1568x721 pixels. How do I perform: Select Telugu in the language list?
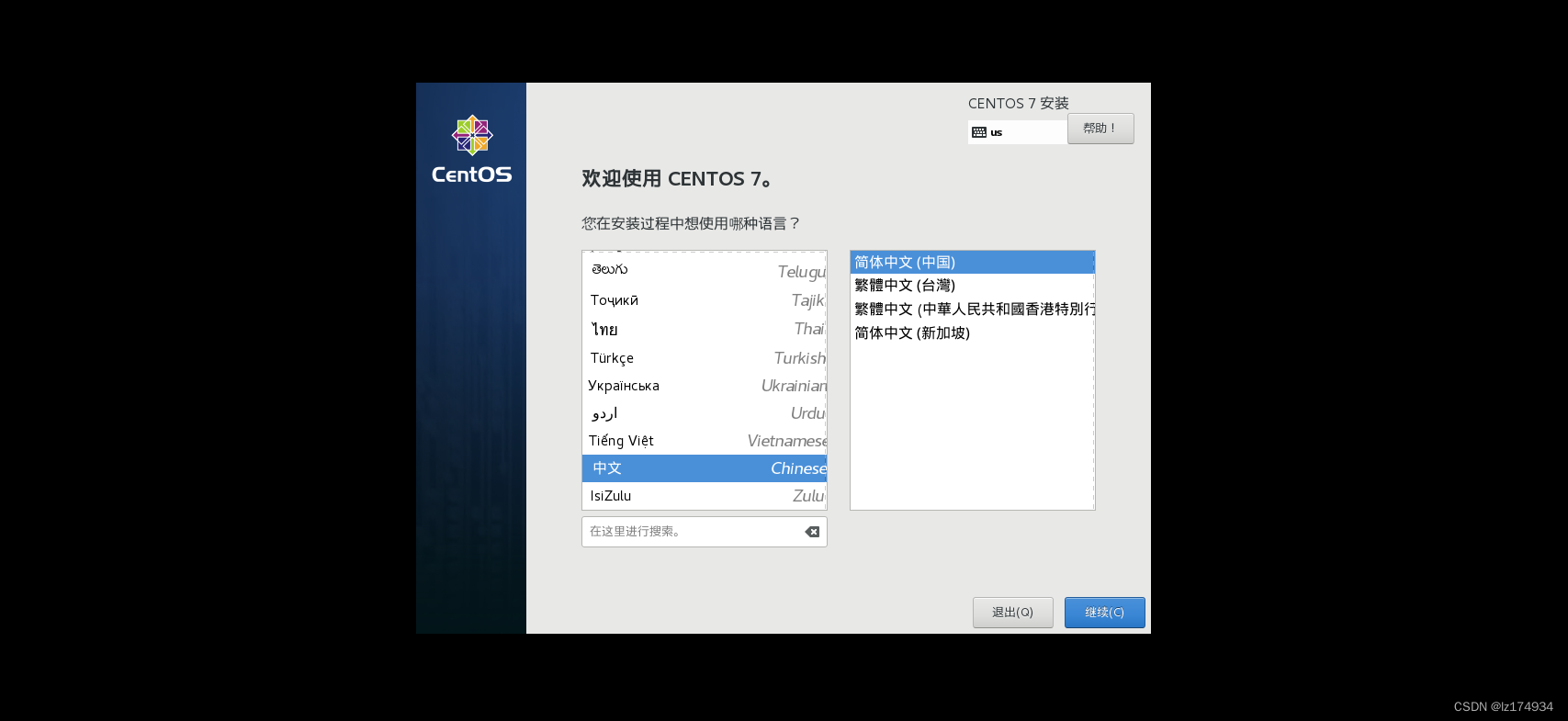point(705,271)
